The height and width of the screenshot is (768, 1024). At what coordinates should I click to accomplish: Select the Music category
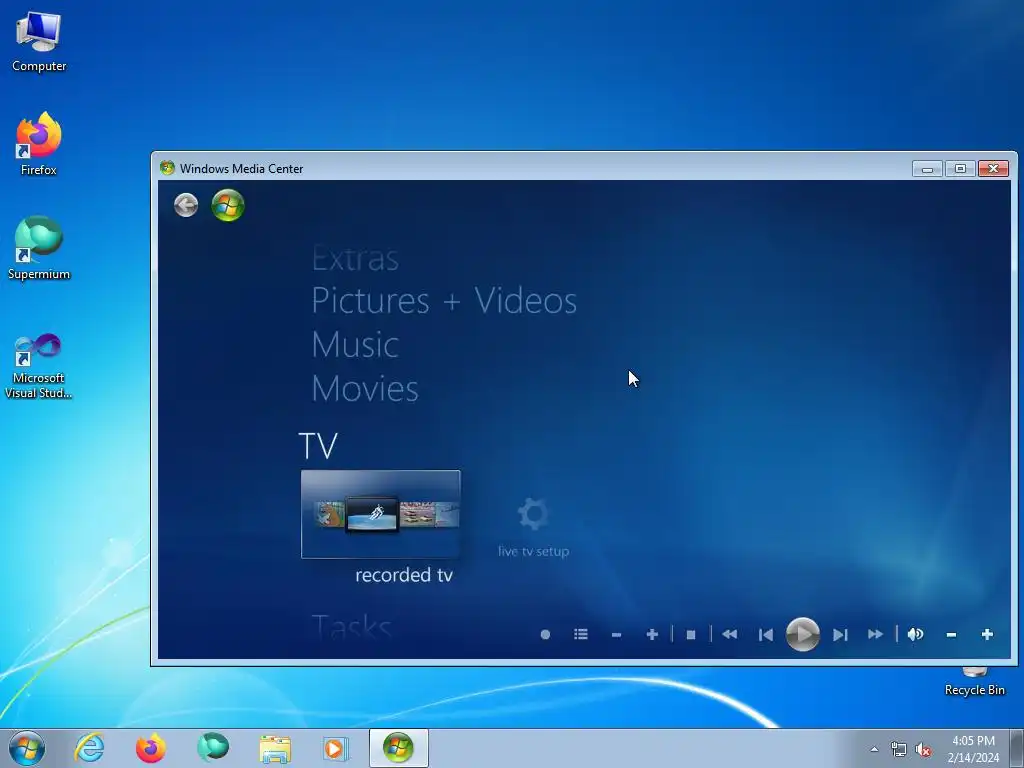click(355, 344)
